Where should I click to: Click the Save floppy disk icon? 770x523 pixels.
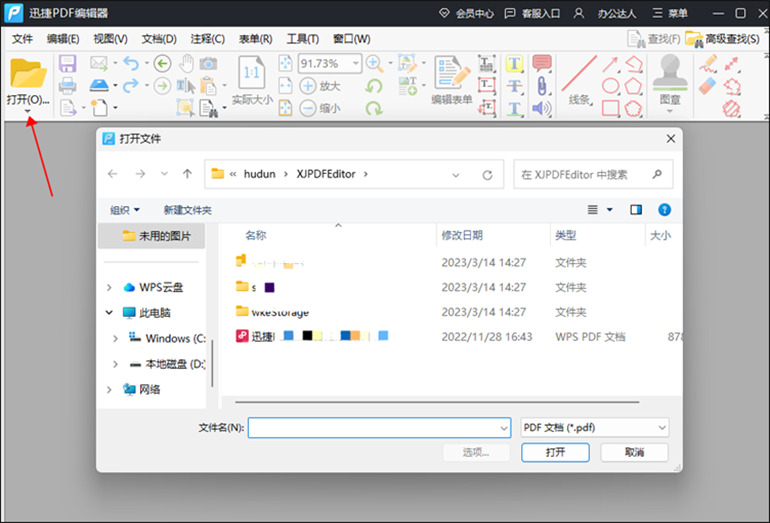(x=67, y=64)
